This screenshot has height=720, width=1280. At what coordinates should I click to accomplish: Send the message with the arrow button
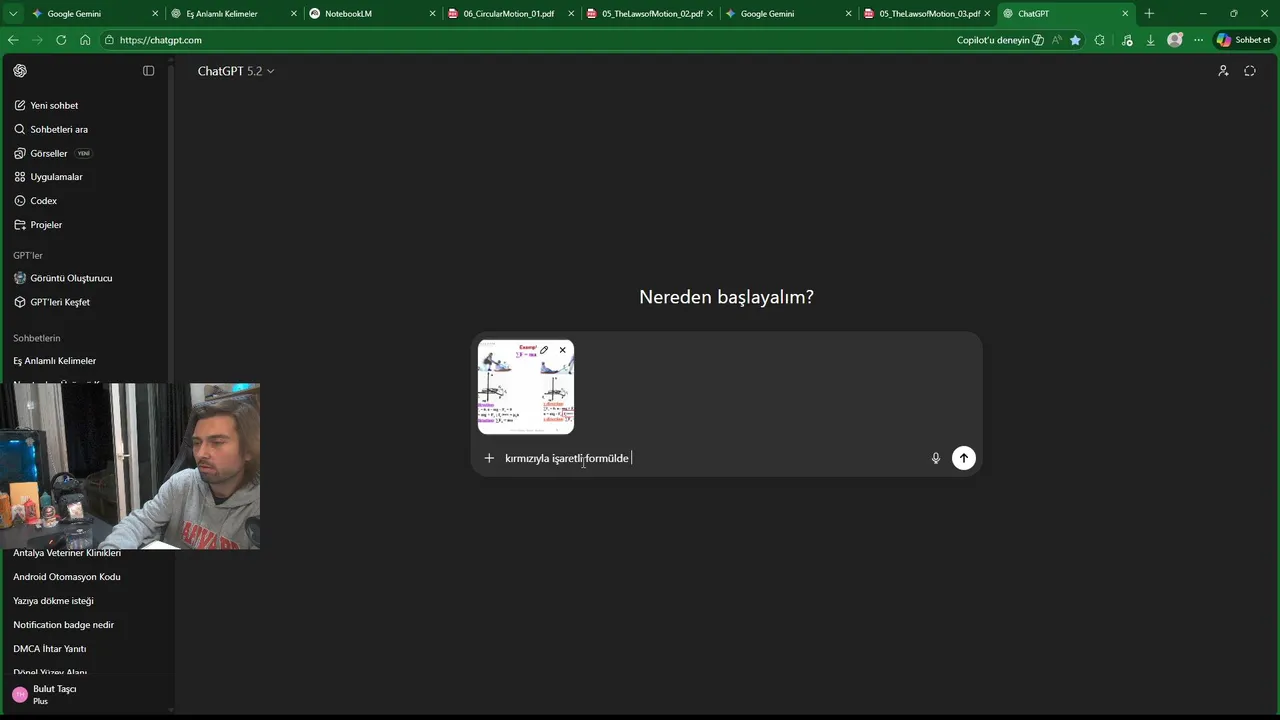[964, 458]
